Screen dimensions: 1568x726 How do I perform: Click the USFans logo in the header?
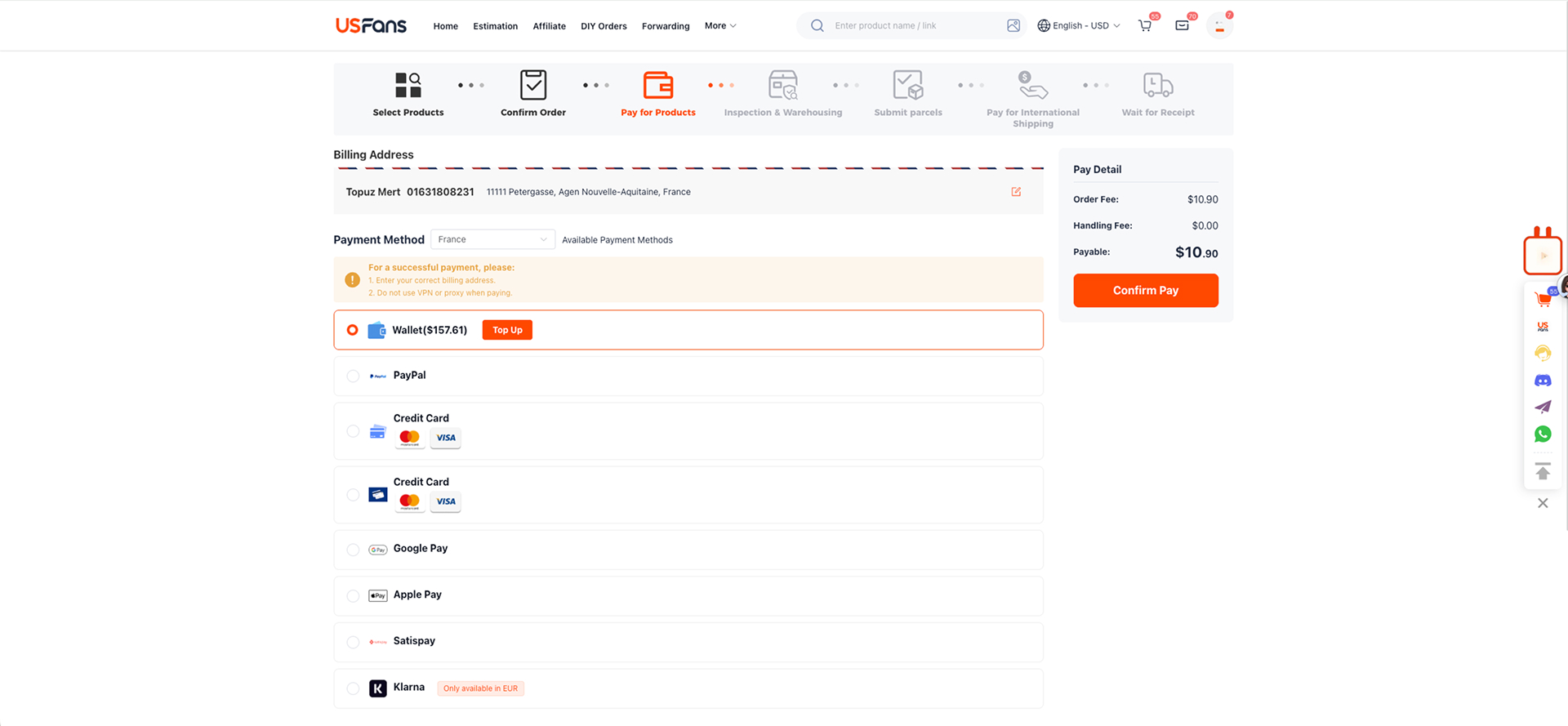[371, 25]
